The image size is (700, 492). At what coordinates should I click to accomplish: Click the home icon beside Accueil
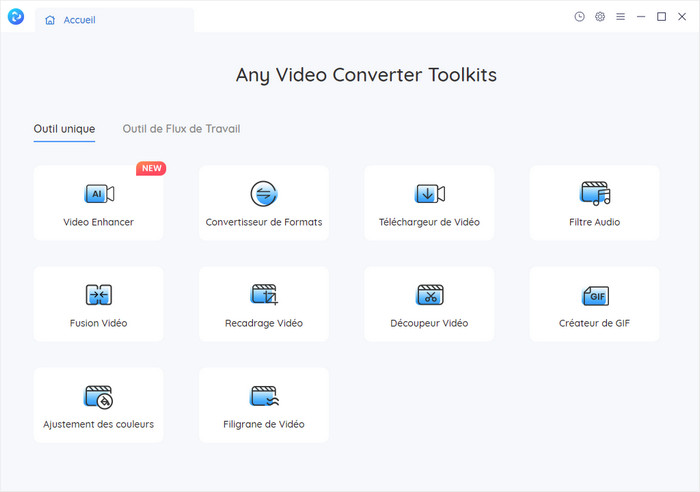pos(50,20)
